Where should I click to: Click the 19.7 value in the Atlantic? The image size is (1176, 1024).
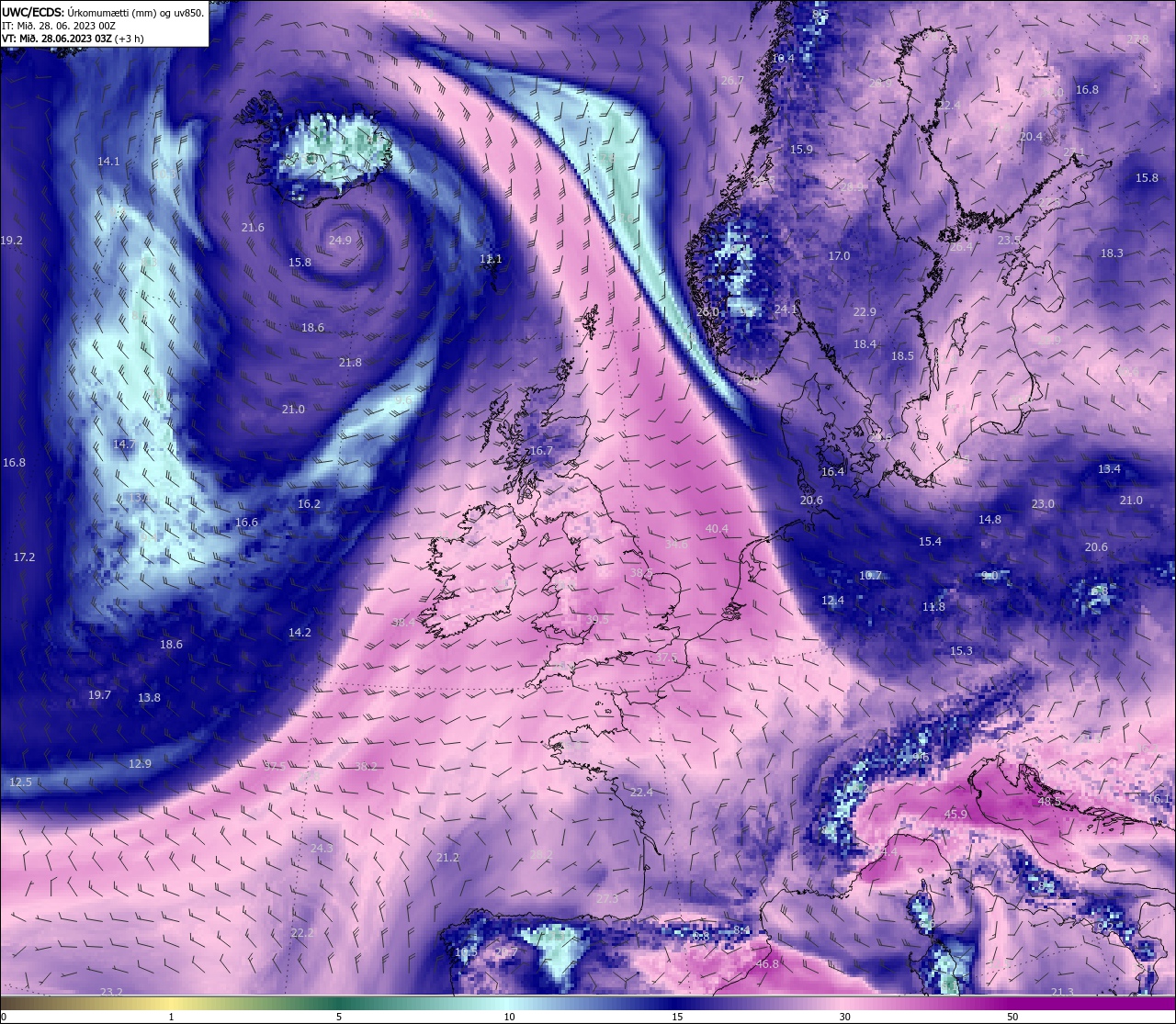pos(99,695)
